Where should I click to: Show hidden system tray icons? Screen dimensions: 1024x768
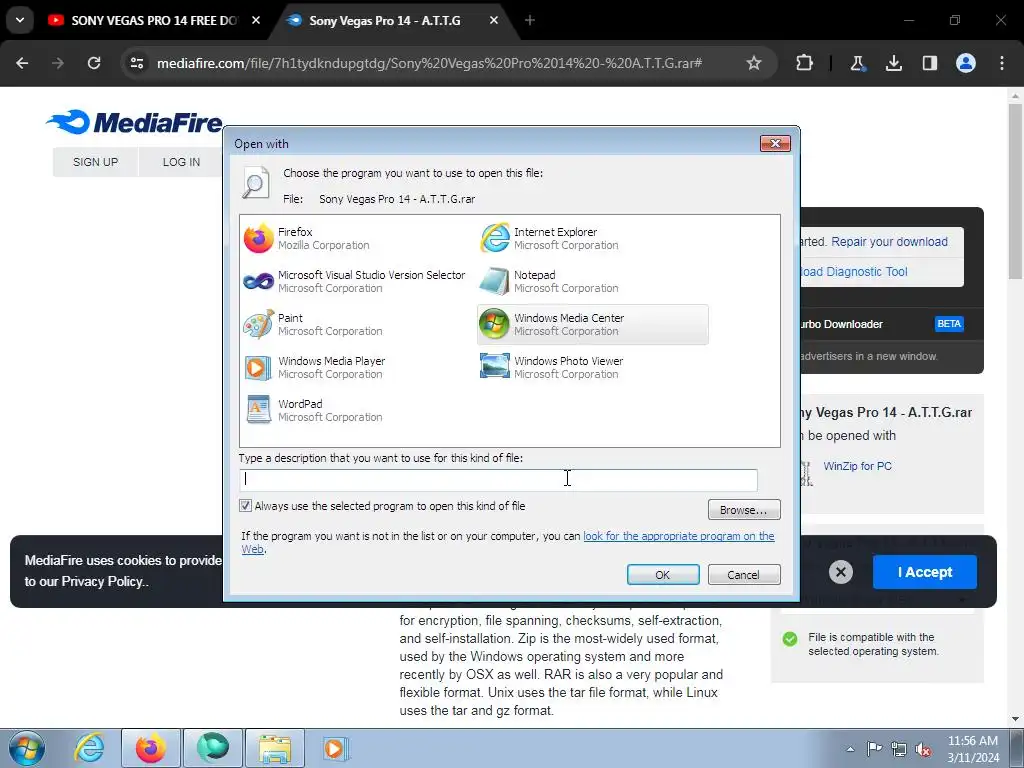(x=850, y=749)
